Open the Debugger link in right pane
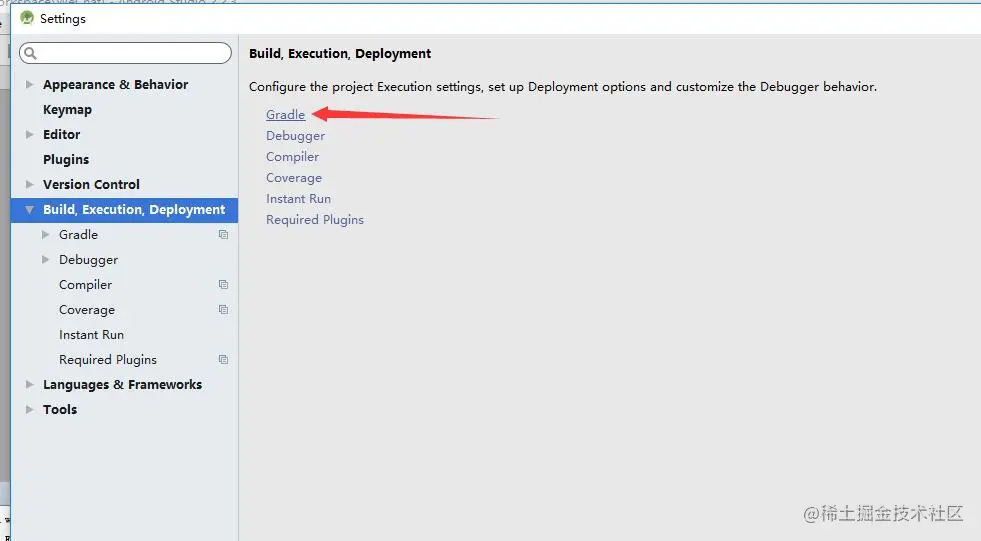Screen dimensions: 981x541 click(x=295, y=136)
